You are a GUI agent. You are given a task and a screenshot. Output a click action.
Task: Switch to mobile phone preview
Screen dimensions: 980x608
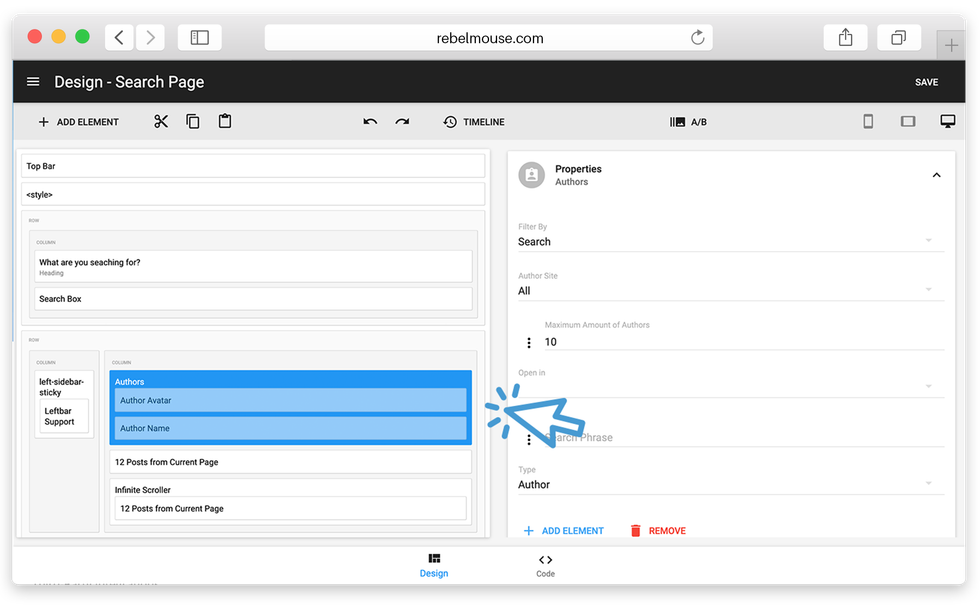tap(868, 122)
